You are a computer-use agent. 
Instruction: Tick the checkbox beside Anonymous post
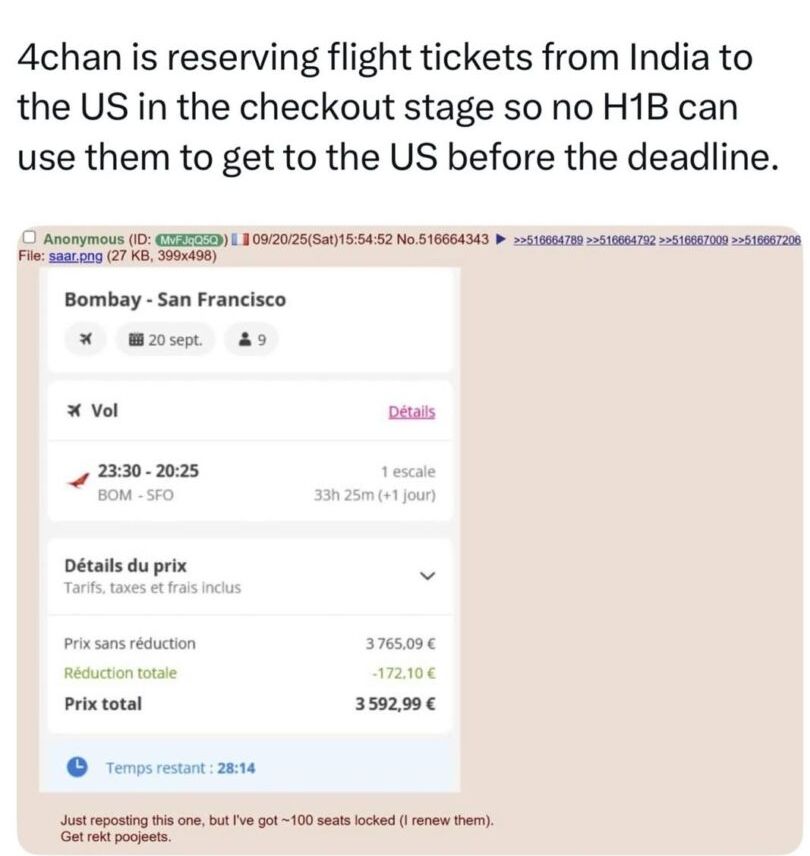pos(29,239)
